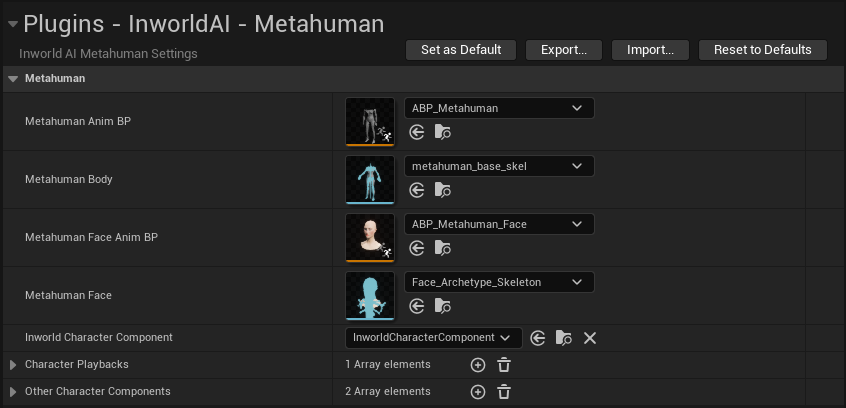The width and height of the screenshot is (846, 408).
Task: Browse to InworldCharacterComponent class asset
Action: (563, 338)
